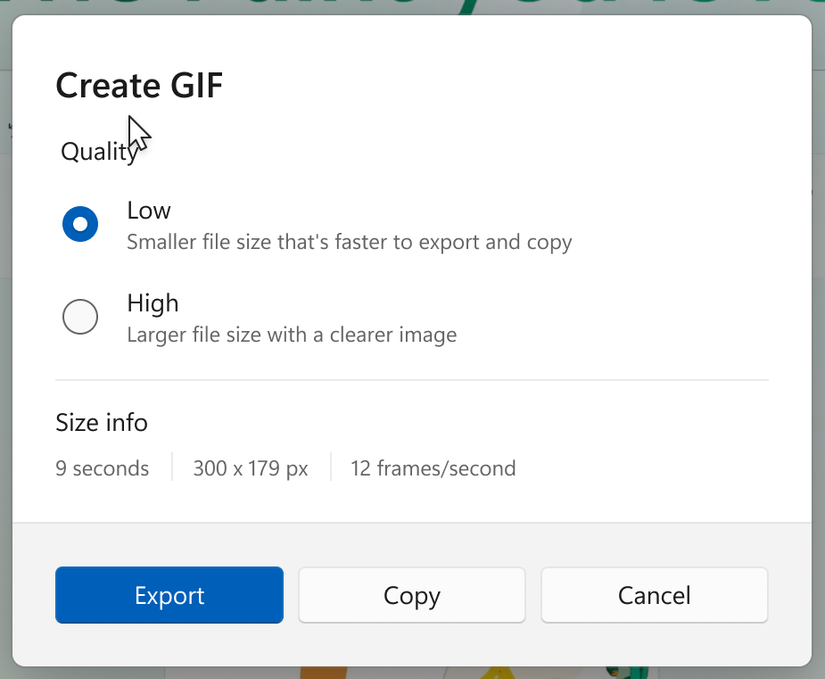This screenshot has width=825, height=679.
Task: Click the Create GIF dialog title
Action: tap(139, 86)
